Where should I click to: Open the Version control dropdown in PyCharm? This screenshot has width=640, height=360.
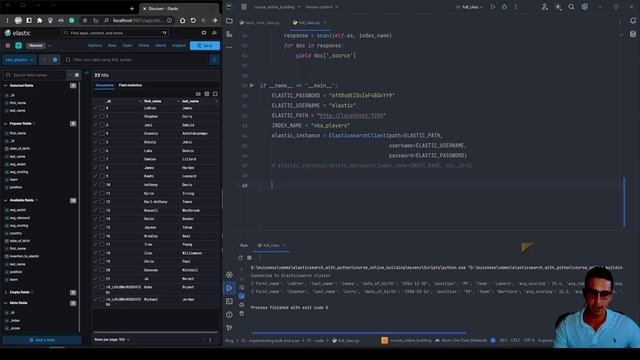pyautogui.click(x=322, y=7)
